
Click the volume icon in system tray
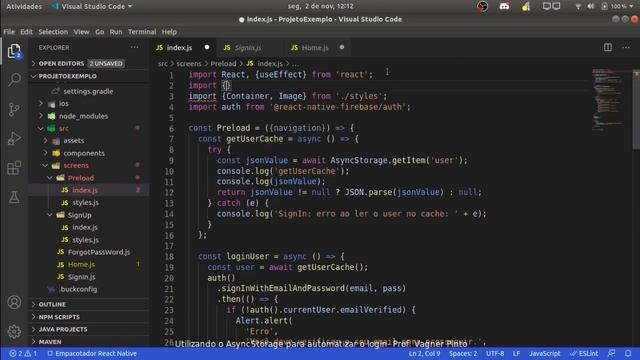(591, 7)
